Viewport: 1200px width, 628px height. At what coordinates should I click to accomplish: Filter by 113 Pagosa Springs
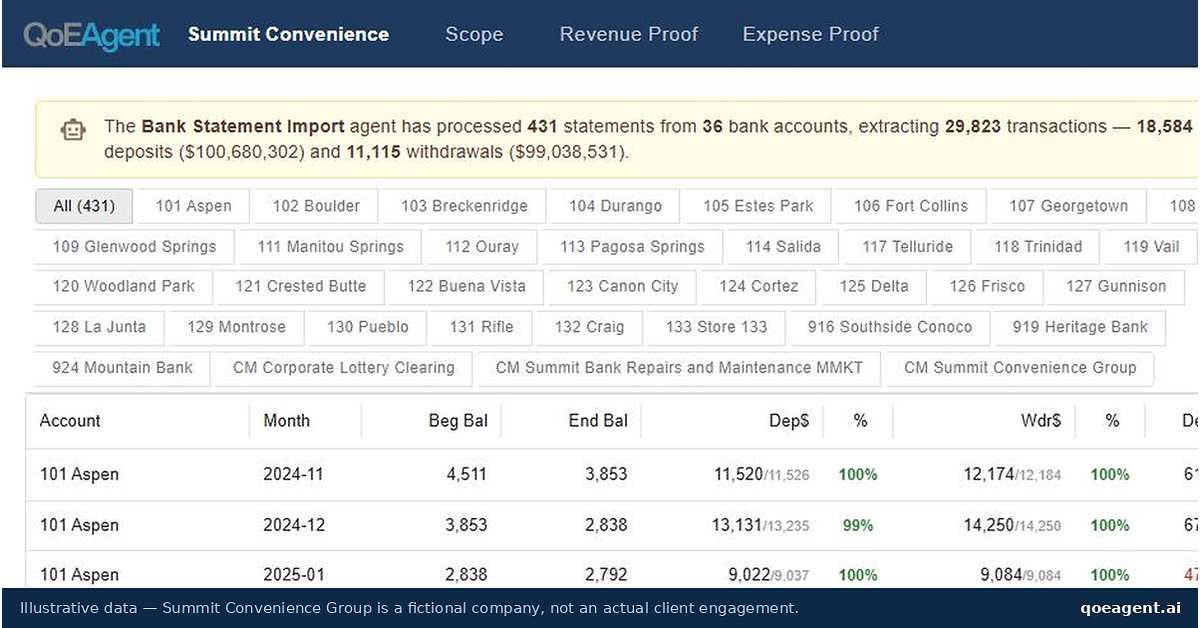coord(632,247)
